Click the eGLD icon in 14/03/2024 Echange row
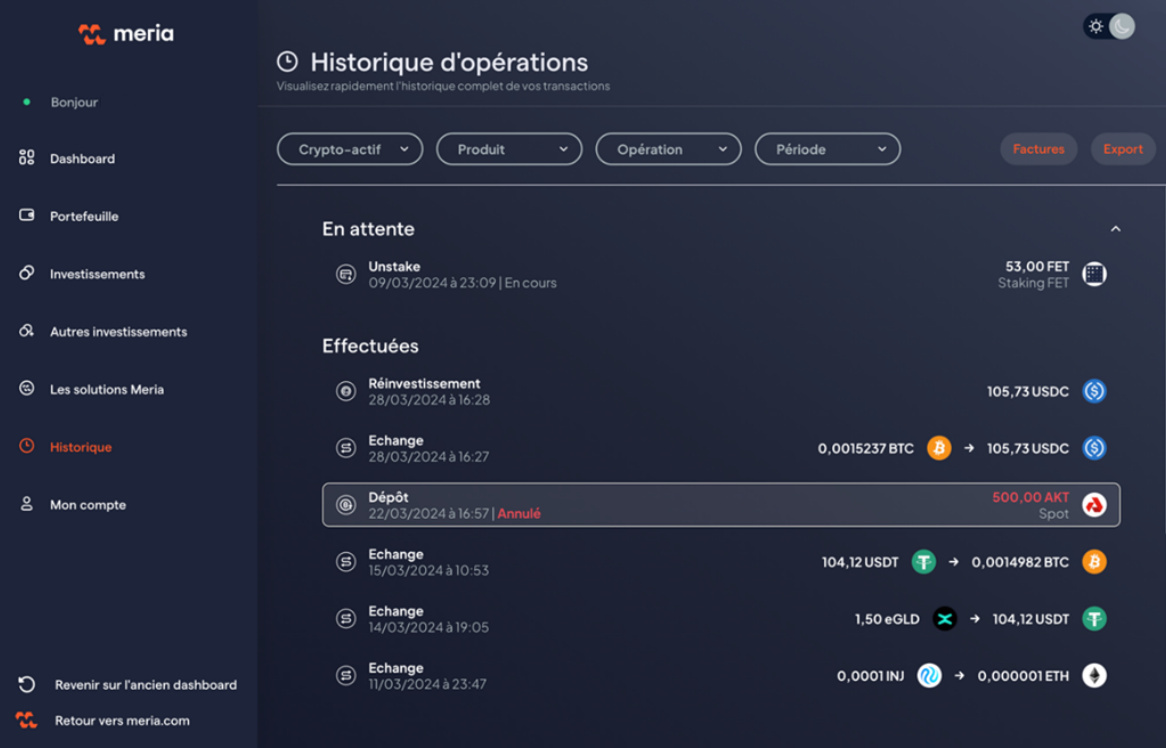 pyautogui.click(x=944, y=619)
